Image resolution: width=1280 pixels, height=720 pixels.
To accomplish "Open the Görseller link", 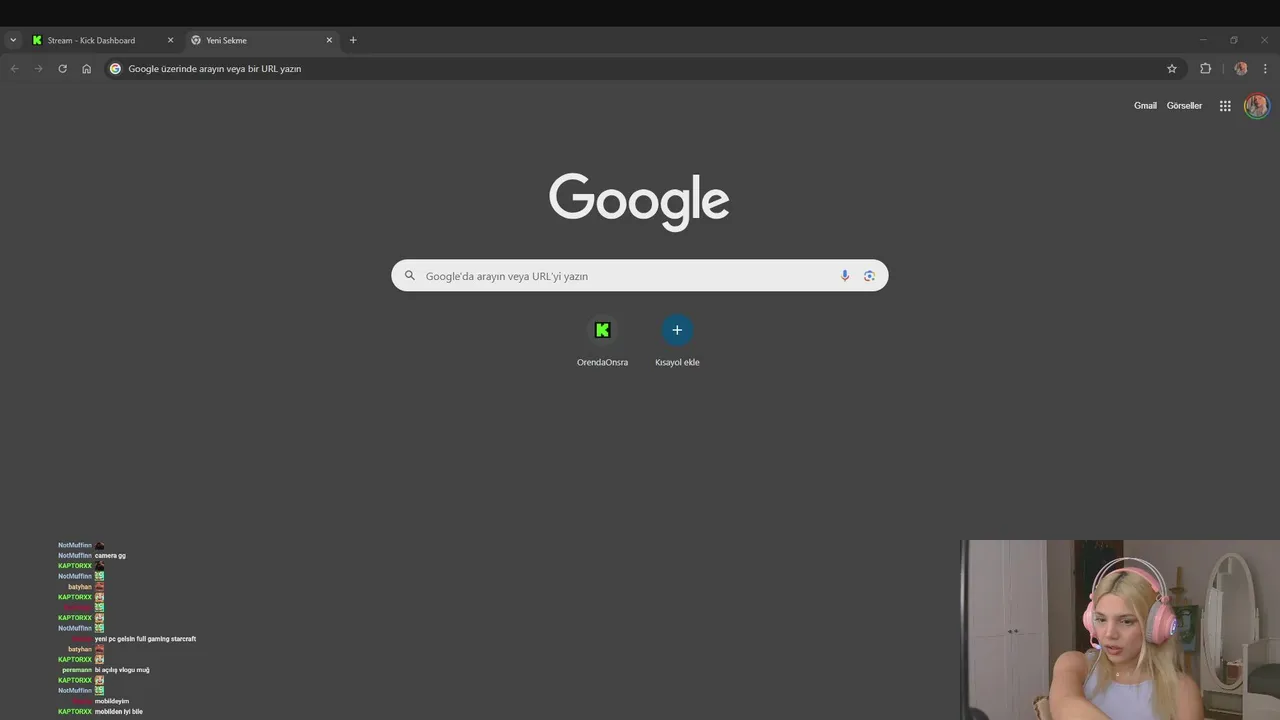I will click(1184, 106).
